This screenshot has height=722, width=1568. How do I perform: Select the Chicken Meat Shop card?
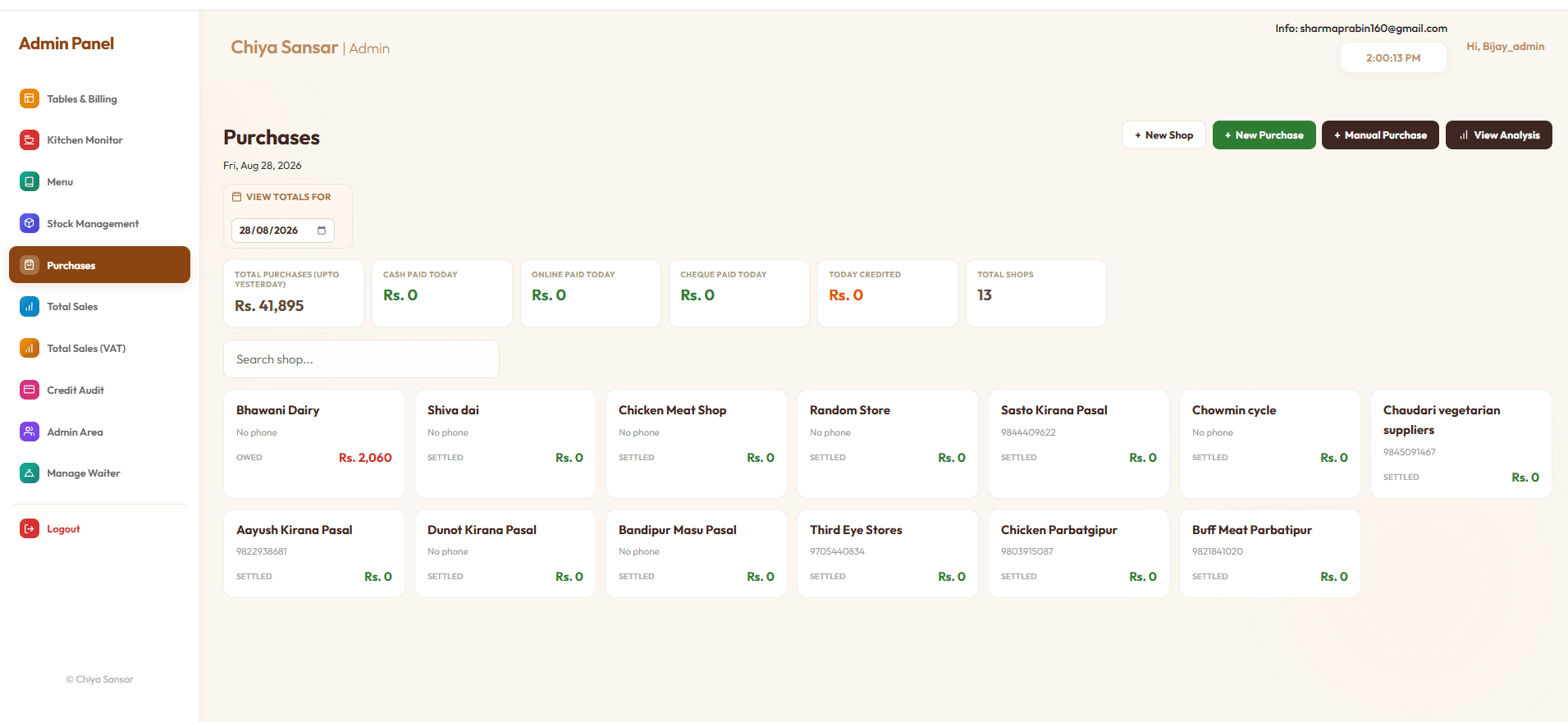click(x=697, y=444)
